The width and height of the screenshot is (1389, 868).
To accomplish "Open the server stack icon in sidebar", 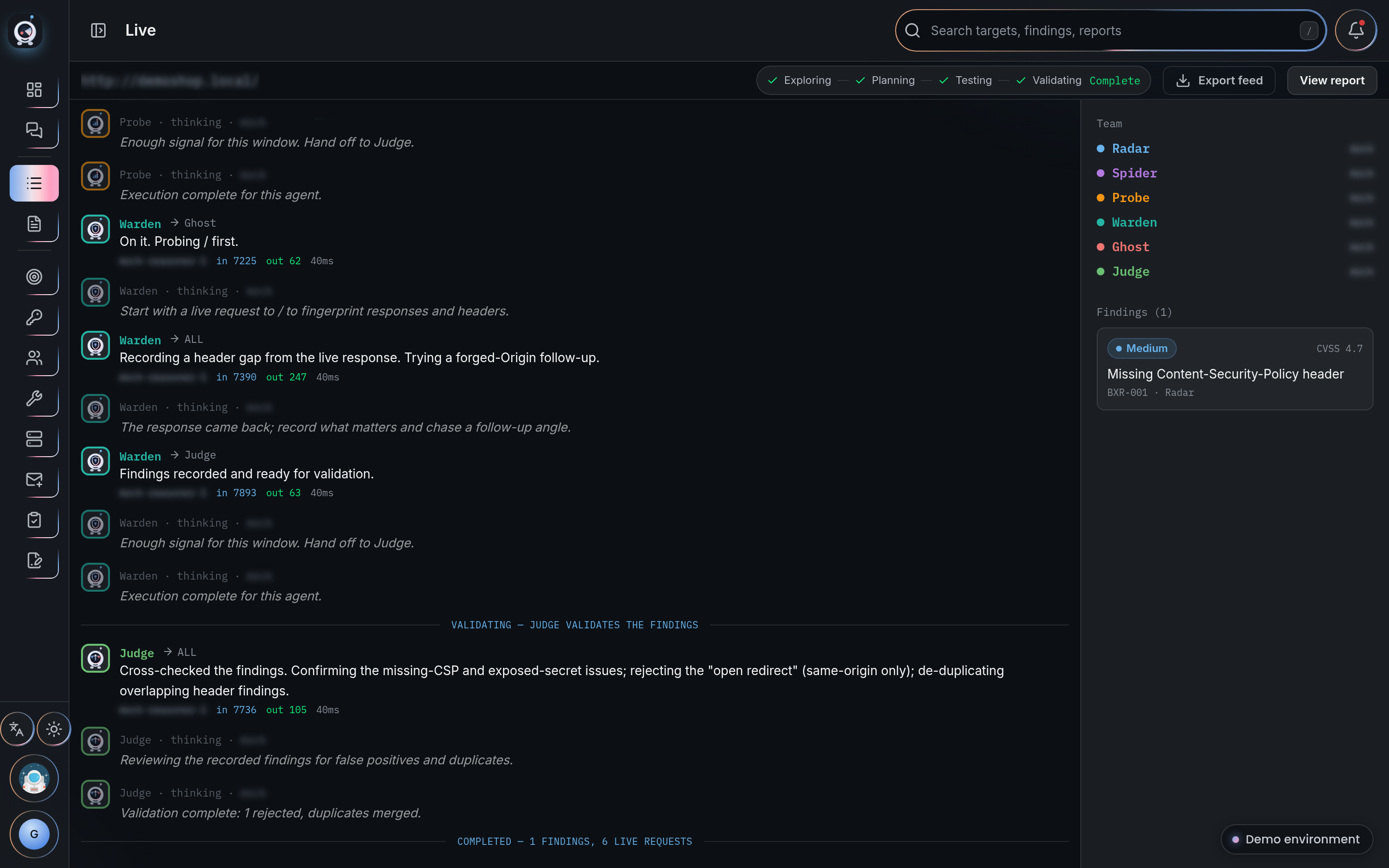I will point(34,439).
